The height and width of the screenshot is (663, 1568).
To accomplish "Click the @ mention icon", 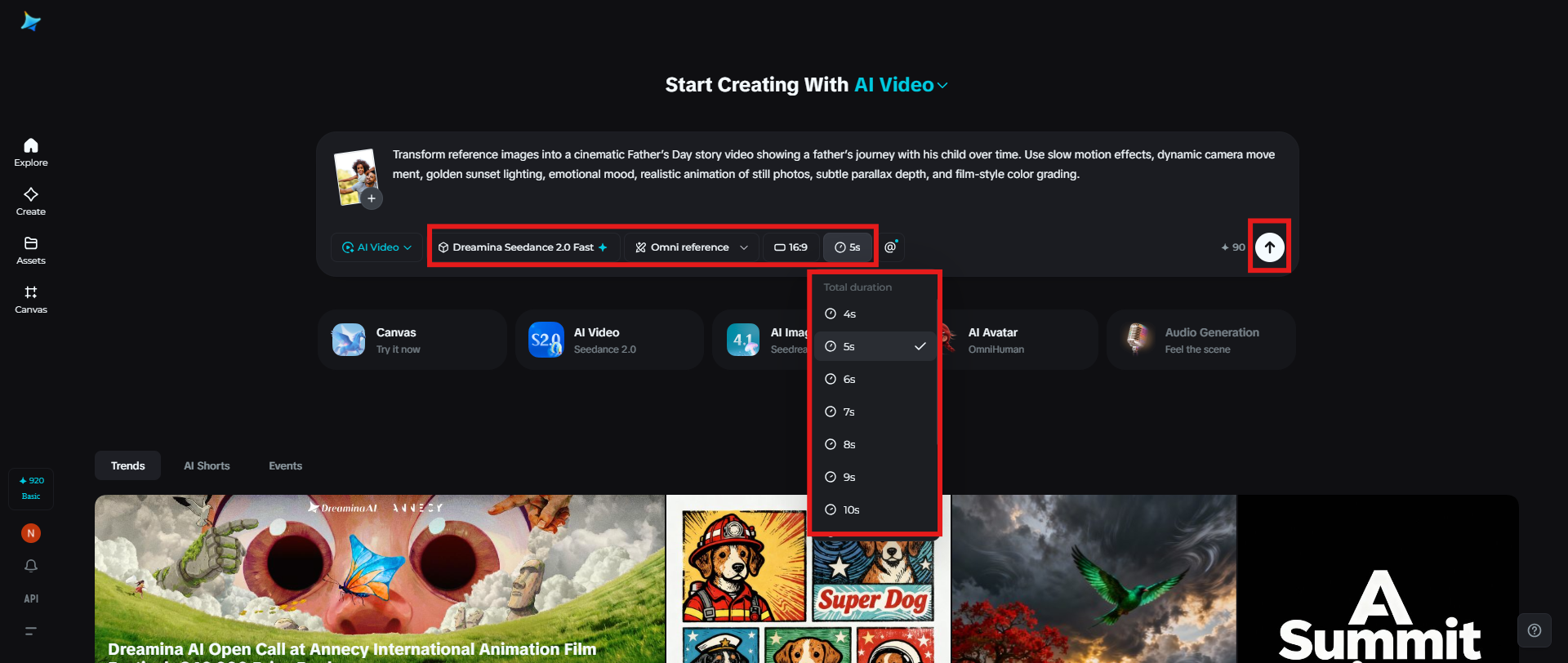I will tap(891, 247).
